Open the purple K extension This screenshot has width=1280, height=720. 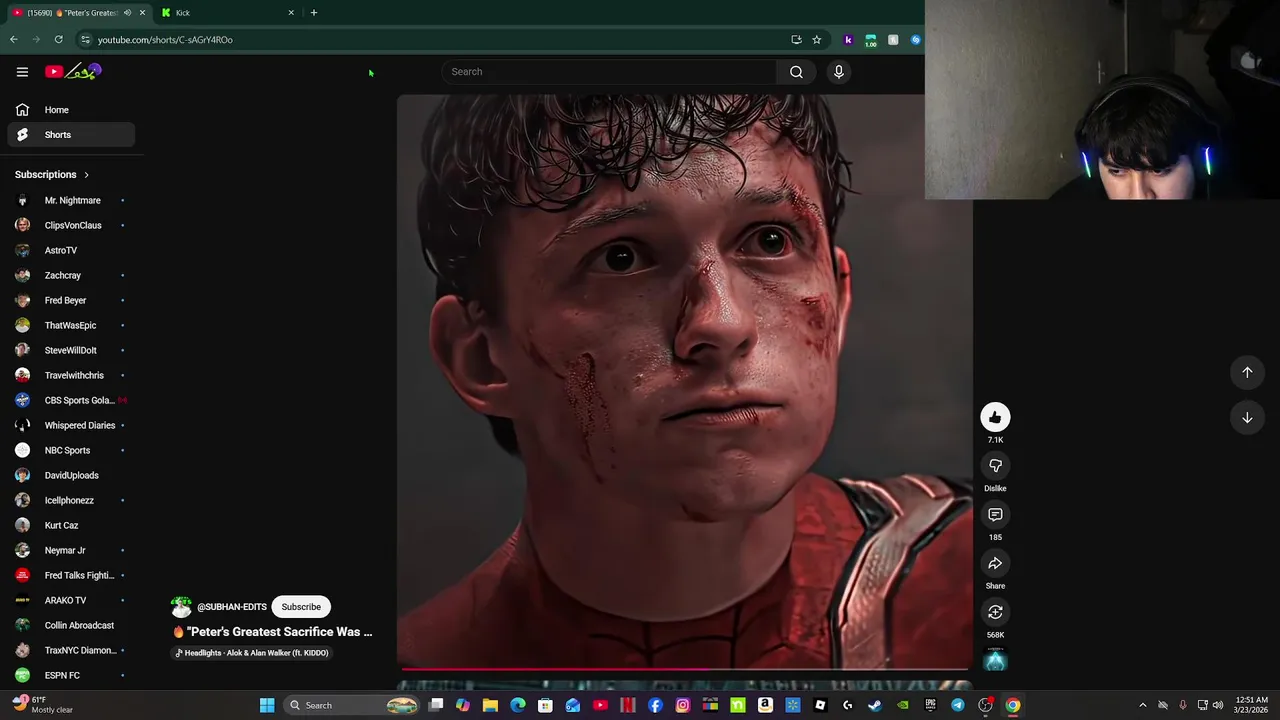pyautogui.click(x=848, y=40)
